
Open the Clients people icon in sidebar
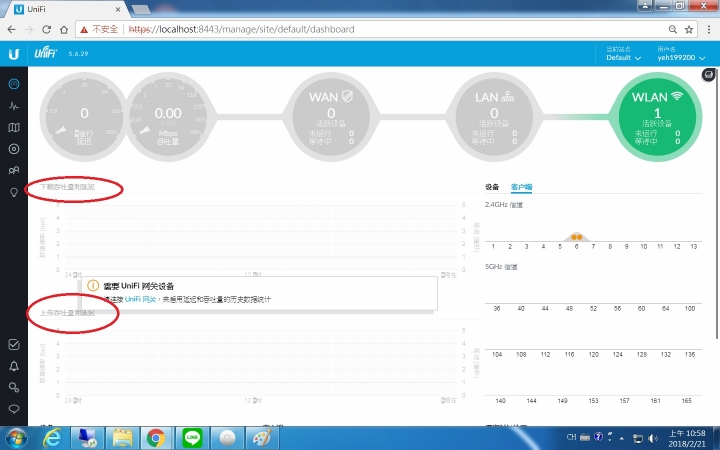point(14,170)
